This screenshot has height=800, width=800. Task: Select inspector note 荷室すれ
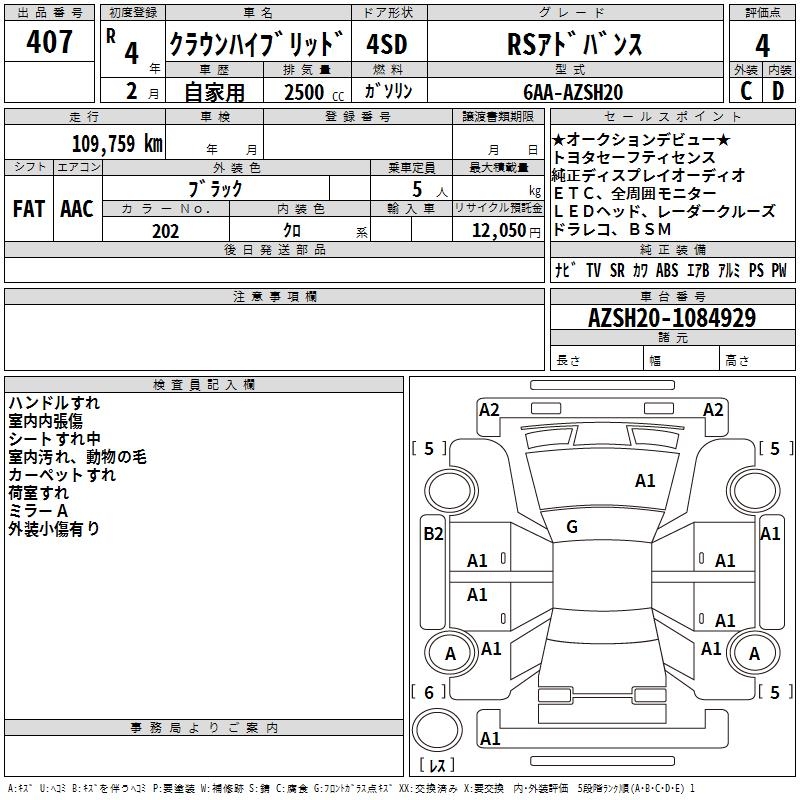[x=38, y=492]
